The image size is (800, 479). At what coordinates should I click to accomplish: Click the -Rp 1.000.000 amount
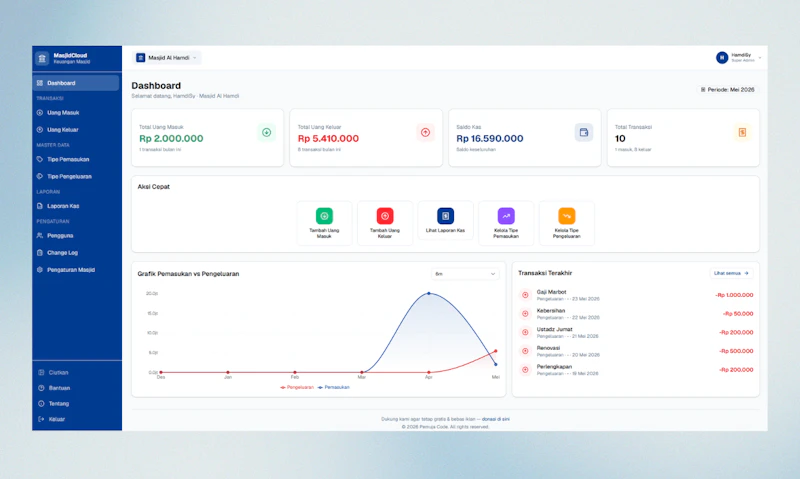click(x=734, y=295)
